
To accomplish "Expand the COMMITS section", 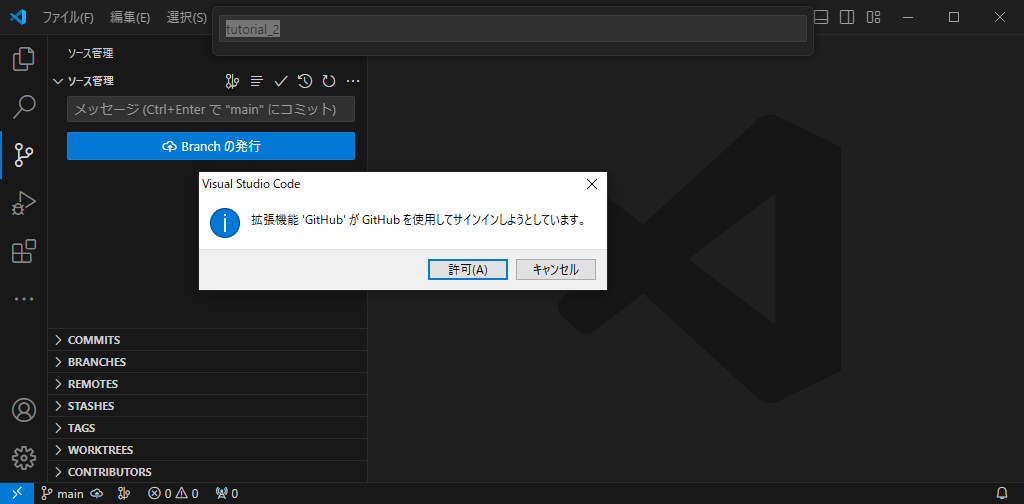I will pos(207,340).
